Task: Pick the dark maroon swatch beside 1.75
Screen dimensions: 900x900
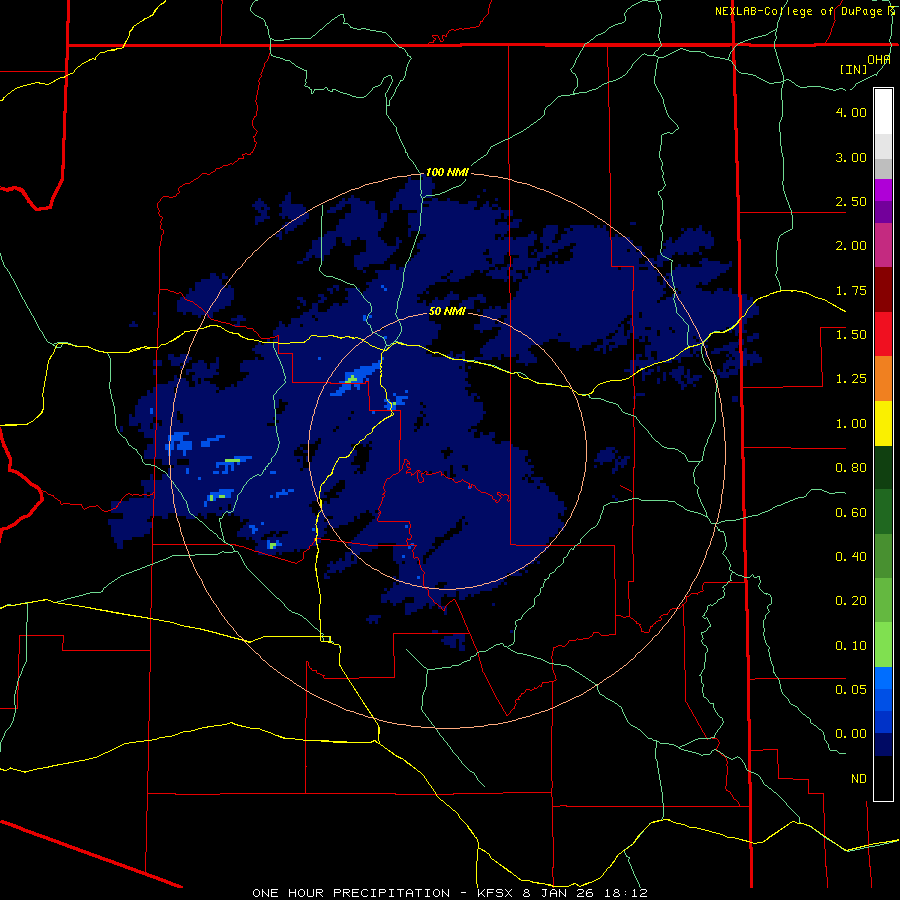Action: (883, 290)
